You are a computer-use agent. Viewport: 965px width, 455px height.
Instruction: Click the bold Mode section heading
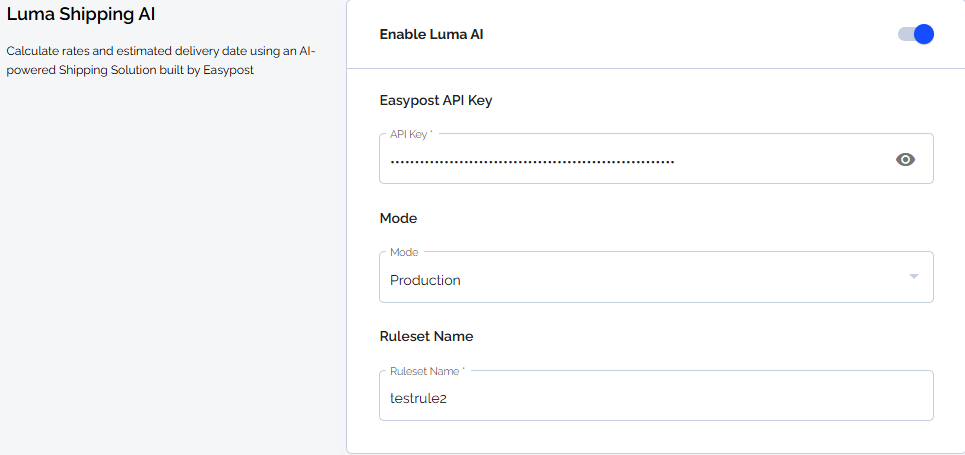pos(398,218)
